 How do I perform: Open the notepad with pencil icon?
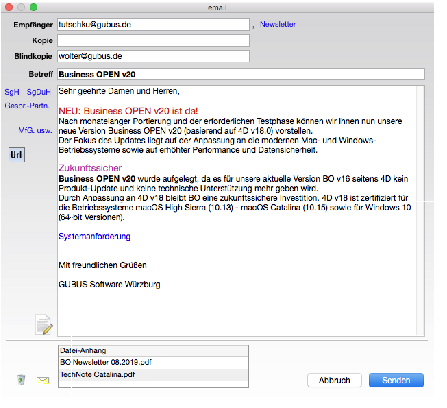tap(44, 324)
